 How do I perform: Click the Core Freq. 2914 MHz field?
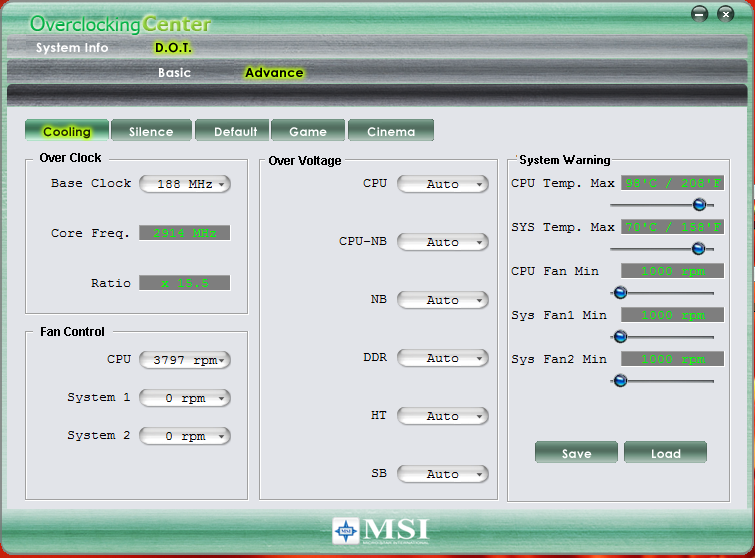tap(184, 233)
